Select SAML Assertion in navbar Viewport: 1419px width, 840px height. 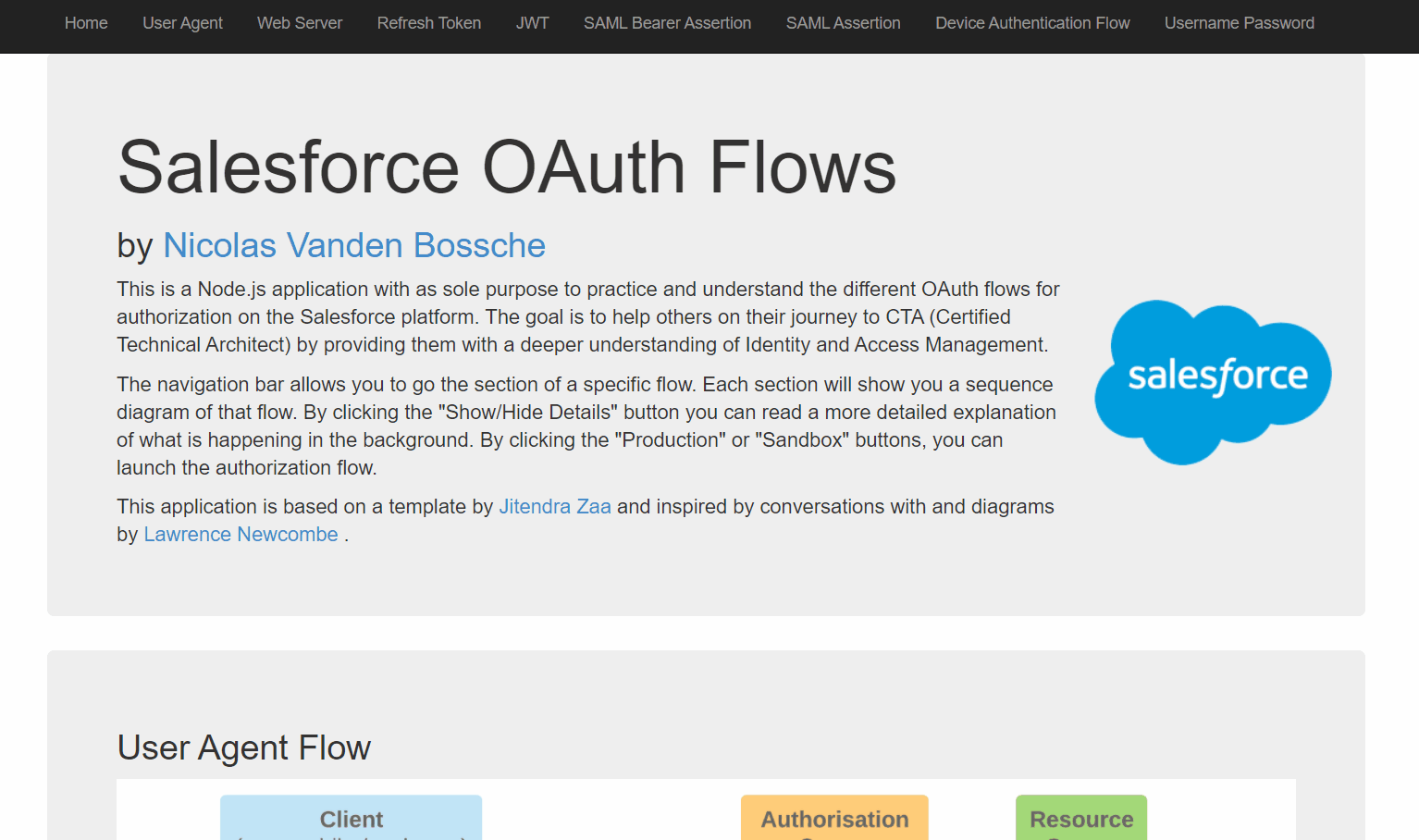[843, 23]
